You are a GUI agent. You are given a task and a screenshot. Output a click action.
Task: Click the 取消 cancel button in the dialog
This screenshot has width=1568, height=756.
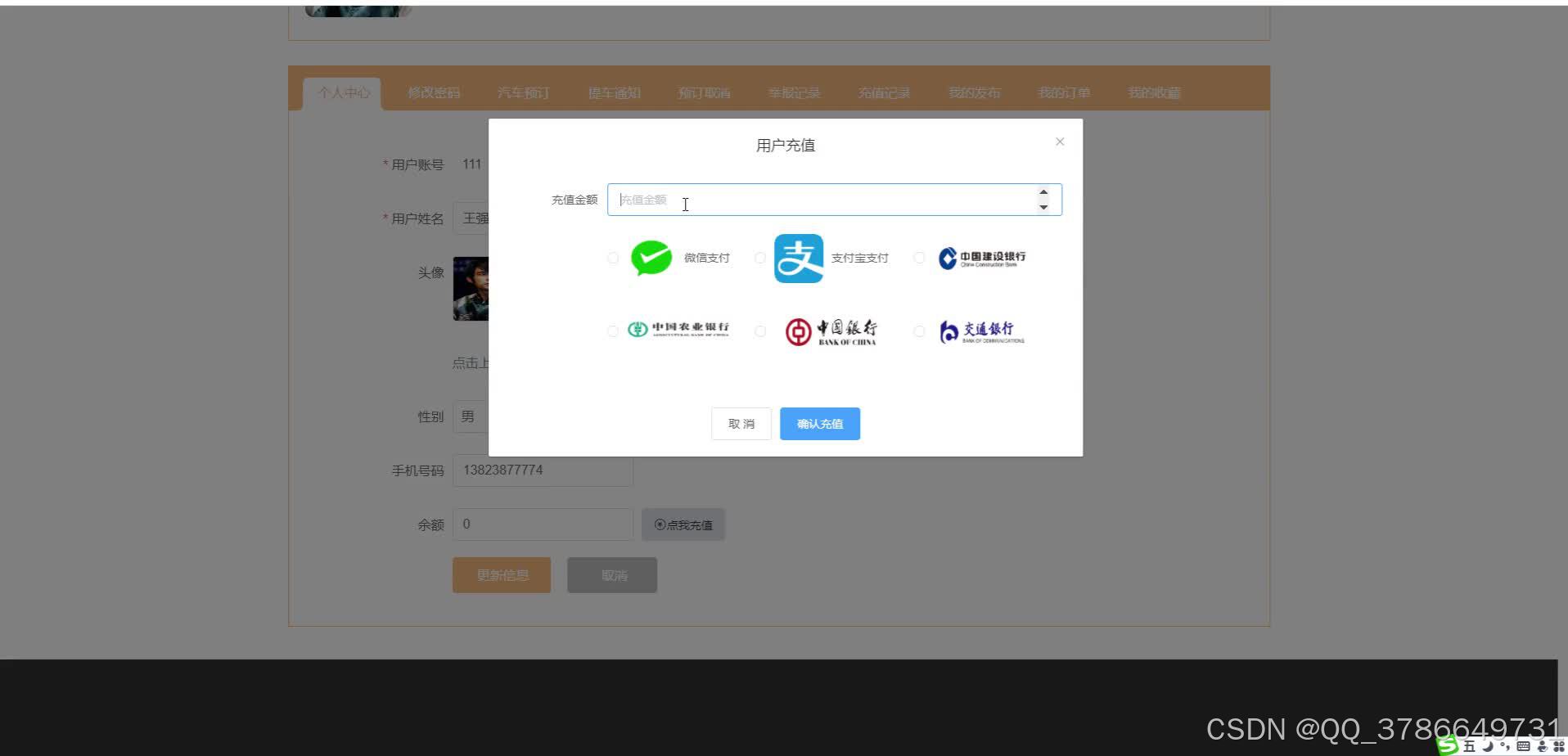click(741, 423)
